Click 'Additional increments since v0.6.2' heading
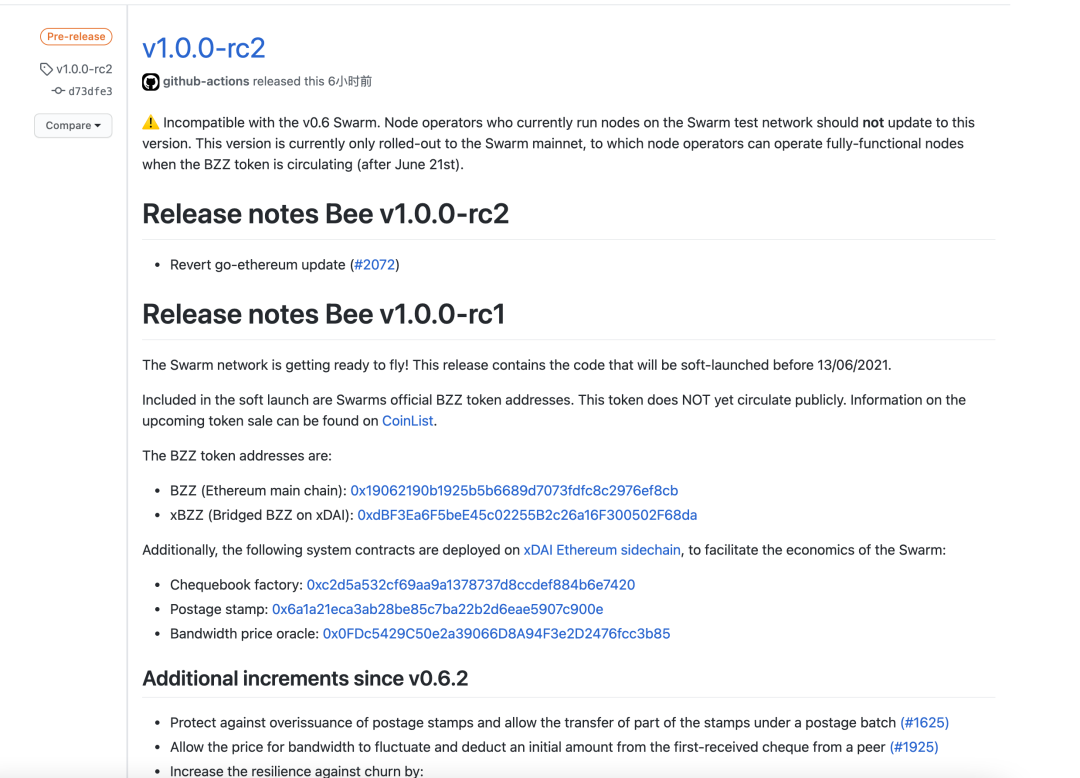Viewport: 1080px width, 778px height. click(x=305, y=679)
